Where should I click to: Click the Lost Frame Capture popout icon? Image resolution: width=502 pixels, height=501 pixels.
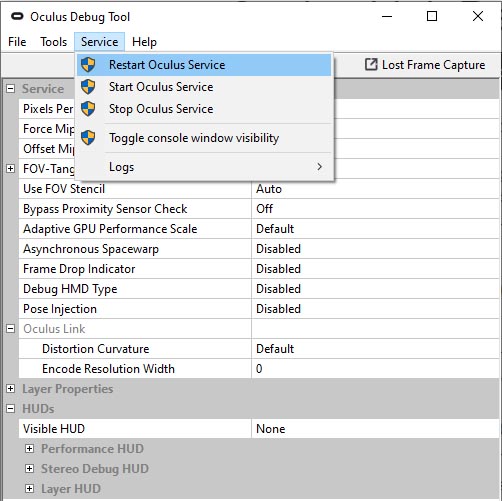(371, 64)
